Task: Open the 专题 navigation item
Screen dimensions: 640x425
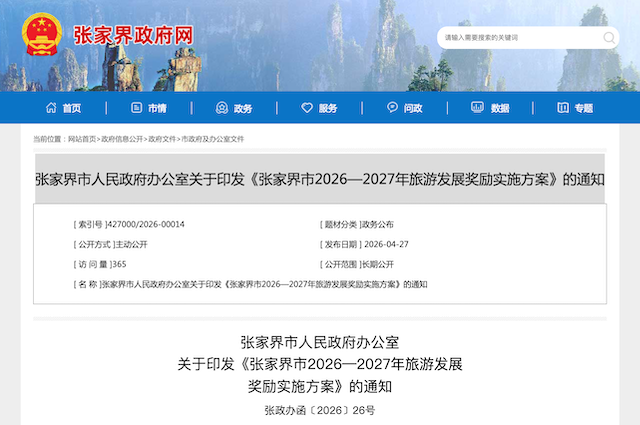Action: tap(584, 108)
